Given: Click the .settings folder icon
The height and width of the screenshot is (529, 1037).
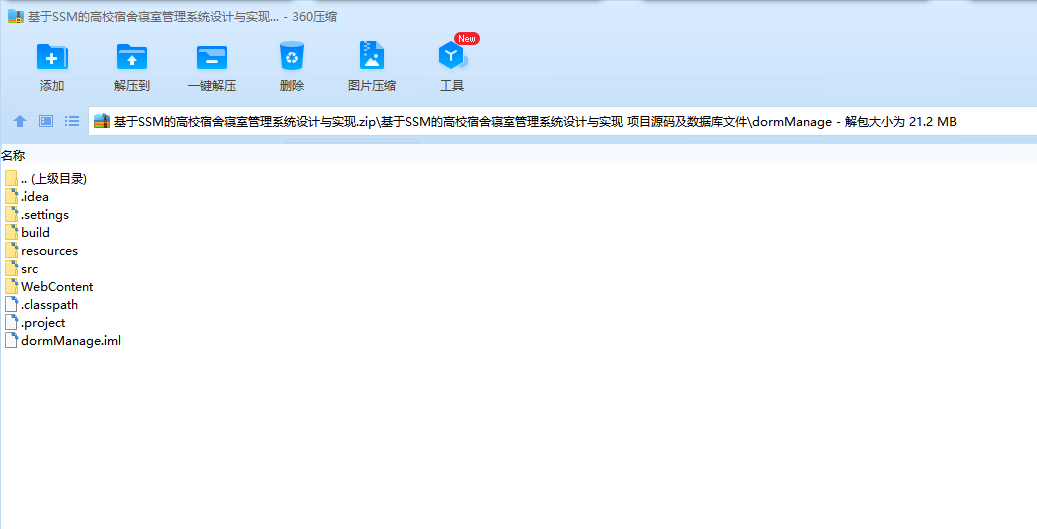Looking at the screenshot, I should 11,214.
